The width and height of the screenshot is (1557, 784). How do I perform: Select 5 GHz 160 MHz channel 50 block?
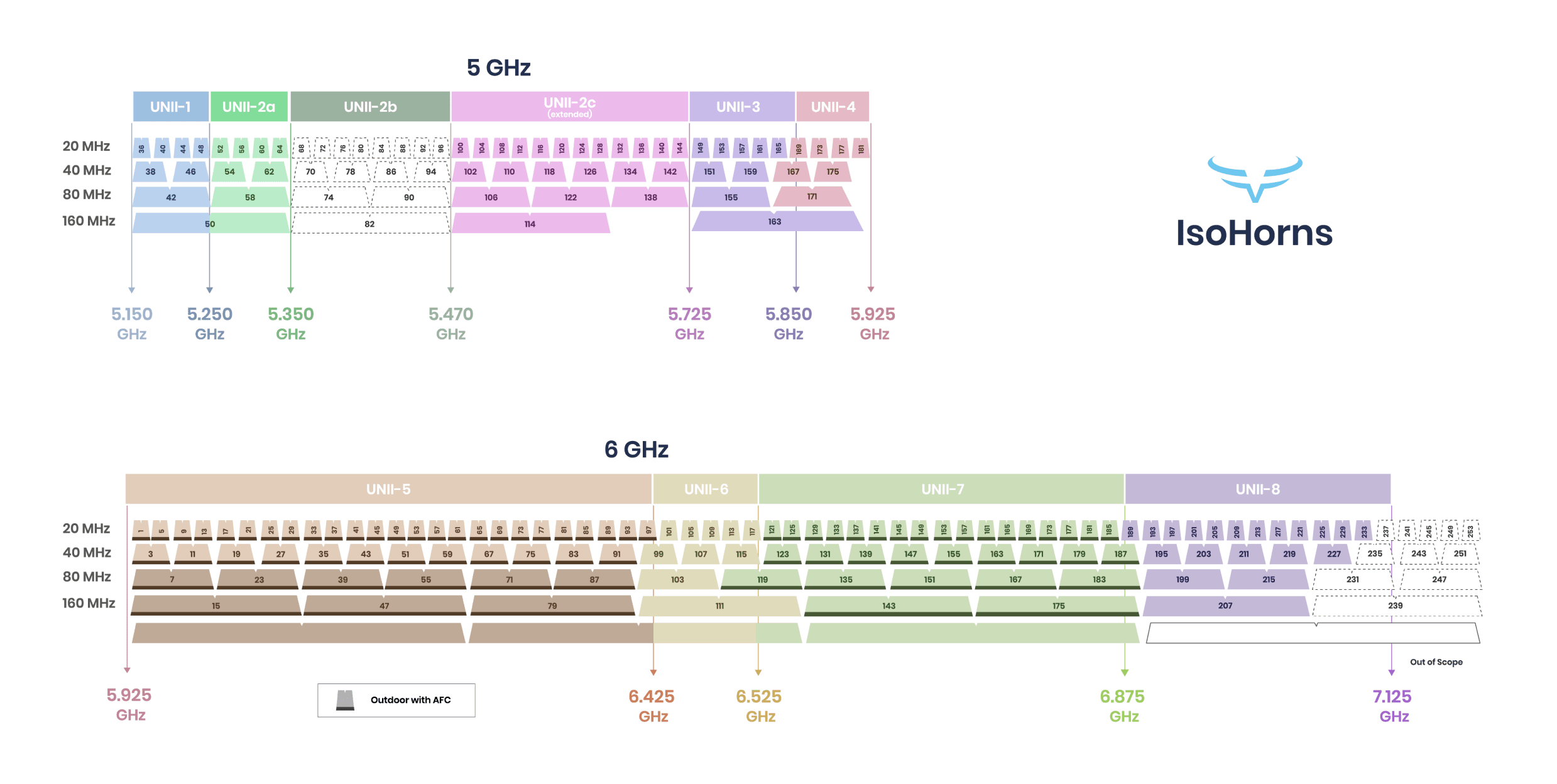(210, 223)
